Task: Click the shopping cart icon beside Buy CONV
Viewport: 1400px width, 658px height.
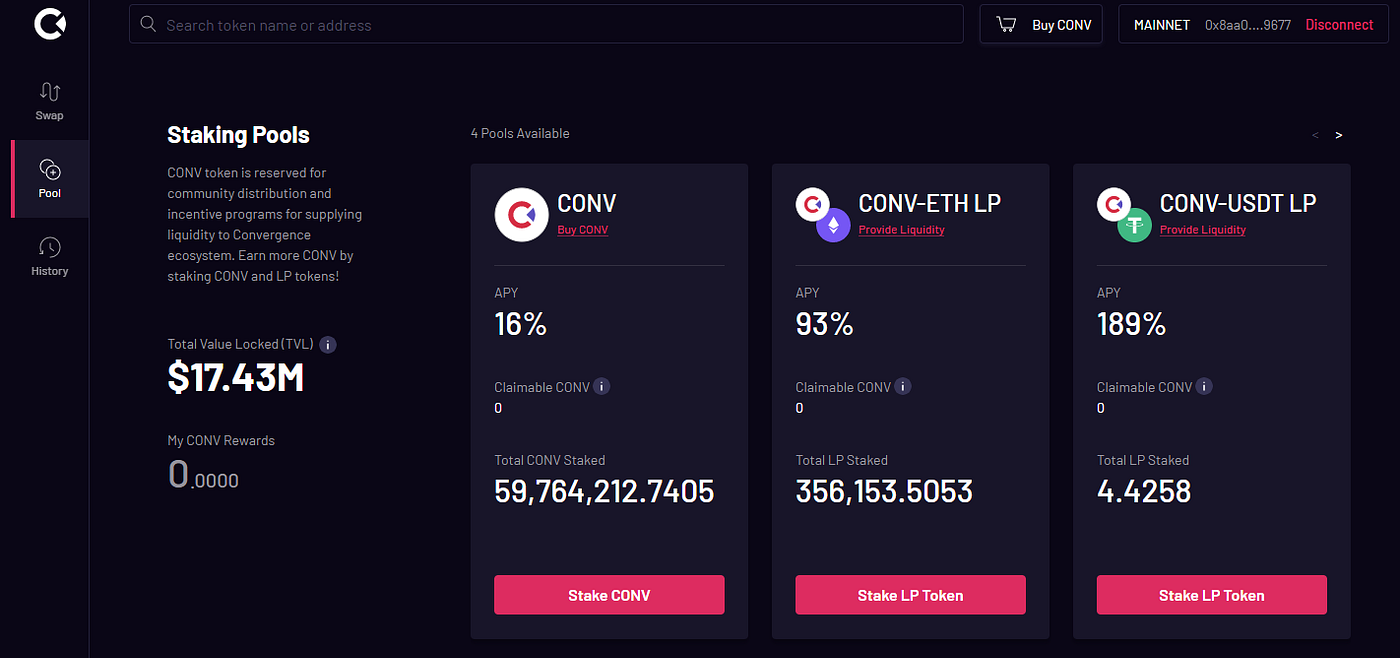Action: [x=1006, y=24]
